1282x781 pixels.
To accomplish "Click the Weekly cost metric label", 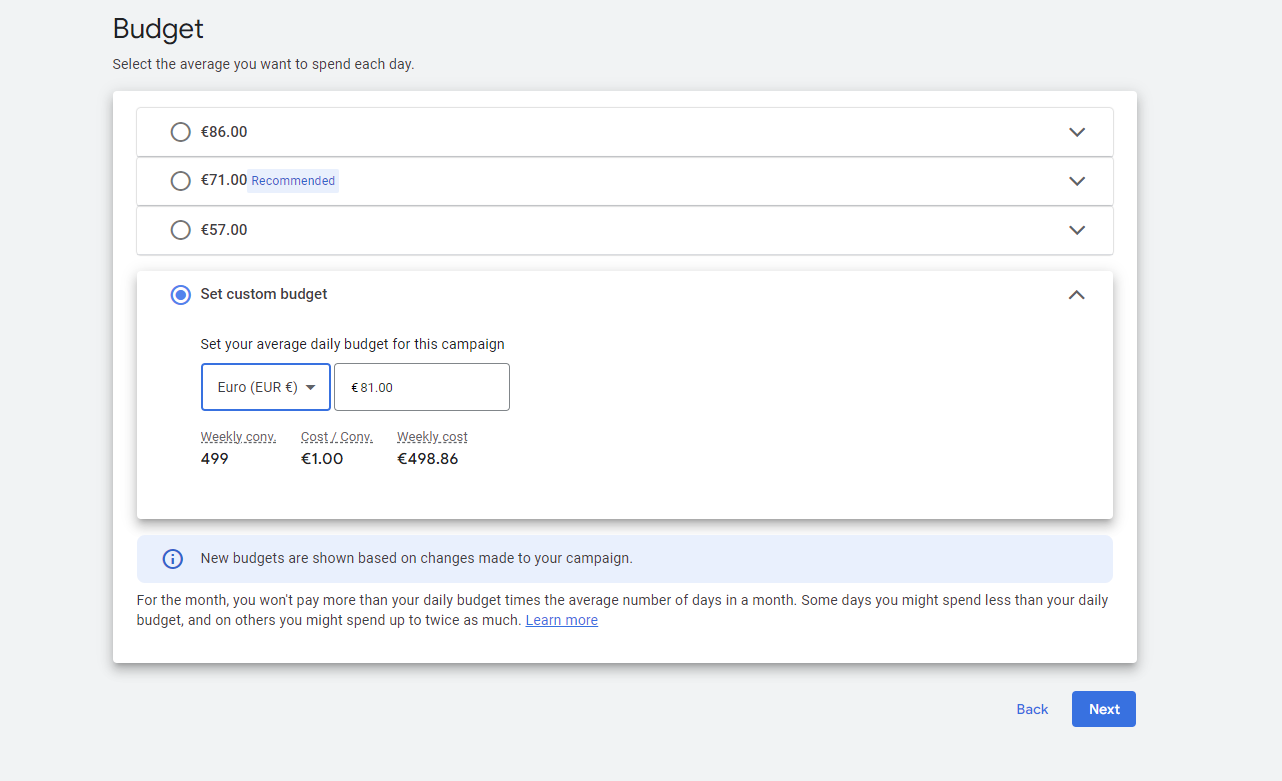I will pos(432,437).
